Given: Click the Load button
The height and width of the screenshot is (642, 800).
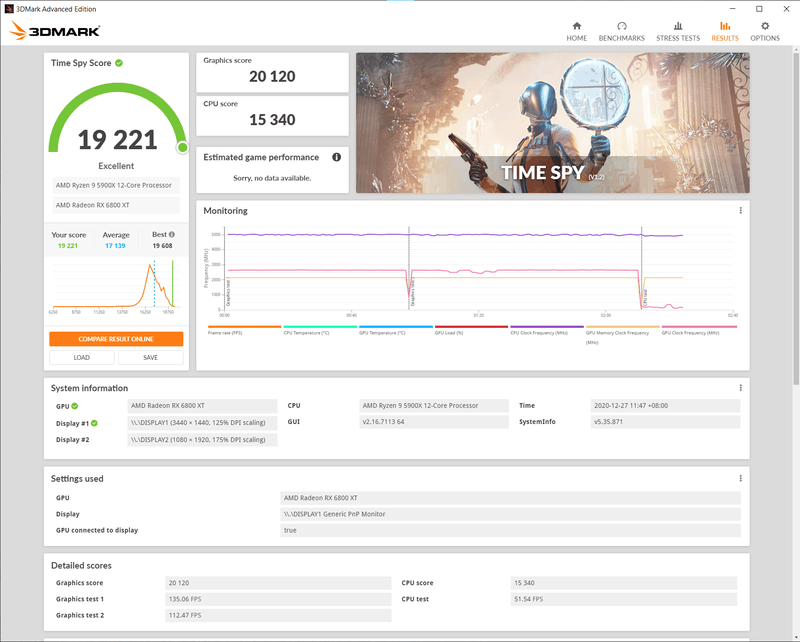Looking at the screenshot, I should [x=82, y=357].
